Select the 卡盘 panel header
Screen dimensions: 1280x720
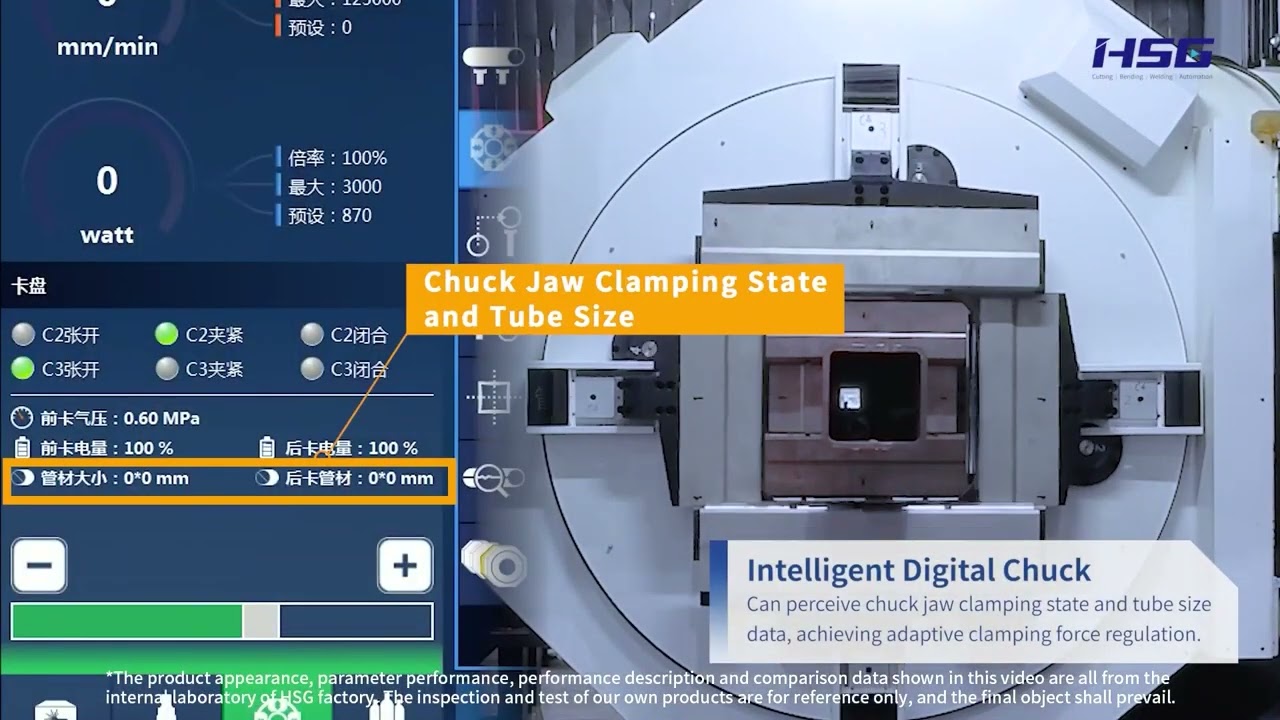click(29, 286)
